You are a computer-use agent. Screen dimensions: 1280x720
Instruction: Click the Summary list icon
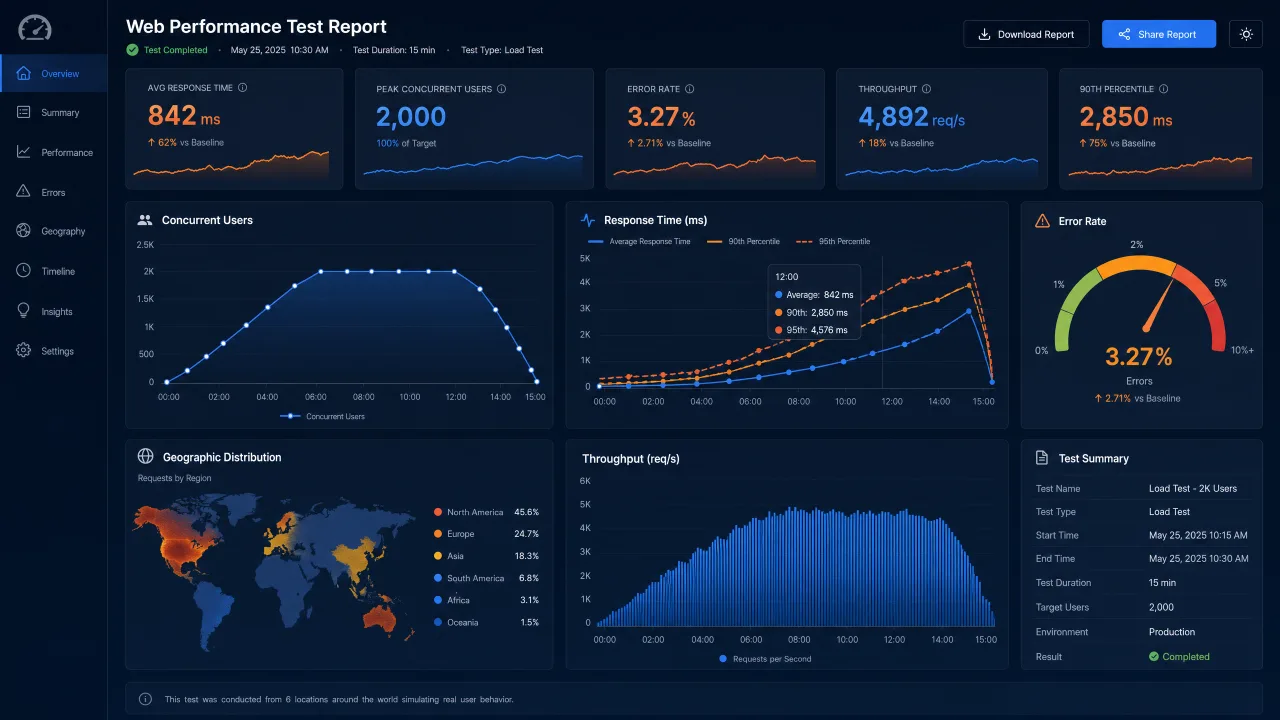pyautogui.click(x=24, y=112)
